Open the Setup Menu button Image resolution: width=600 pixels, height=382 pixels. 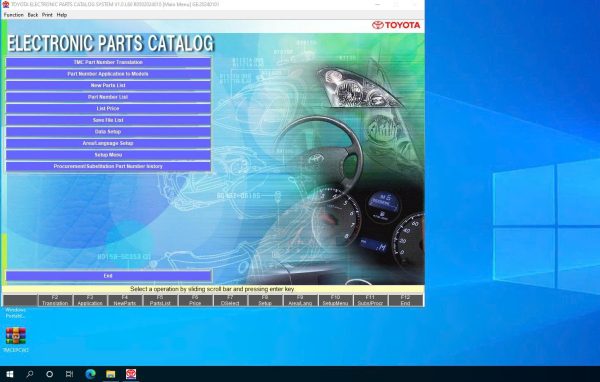coord(108,155)
